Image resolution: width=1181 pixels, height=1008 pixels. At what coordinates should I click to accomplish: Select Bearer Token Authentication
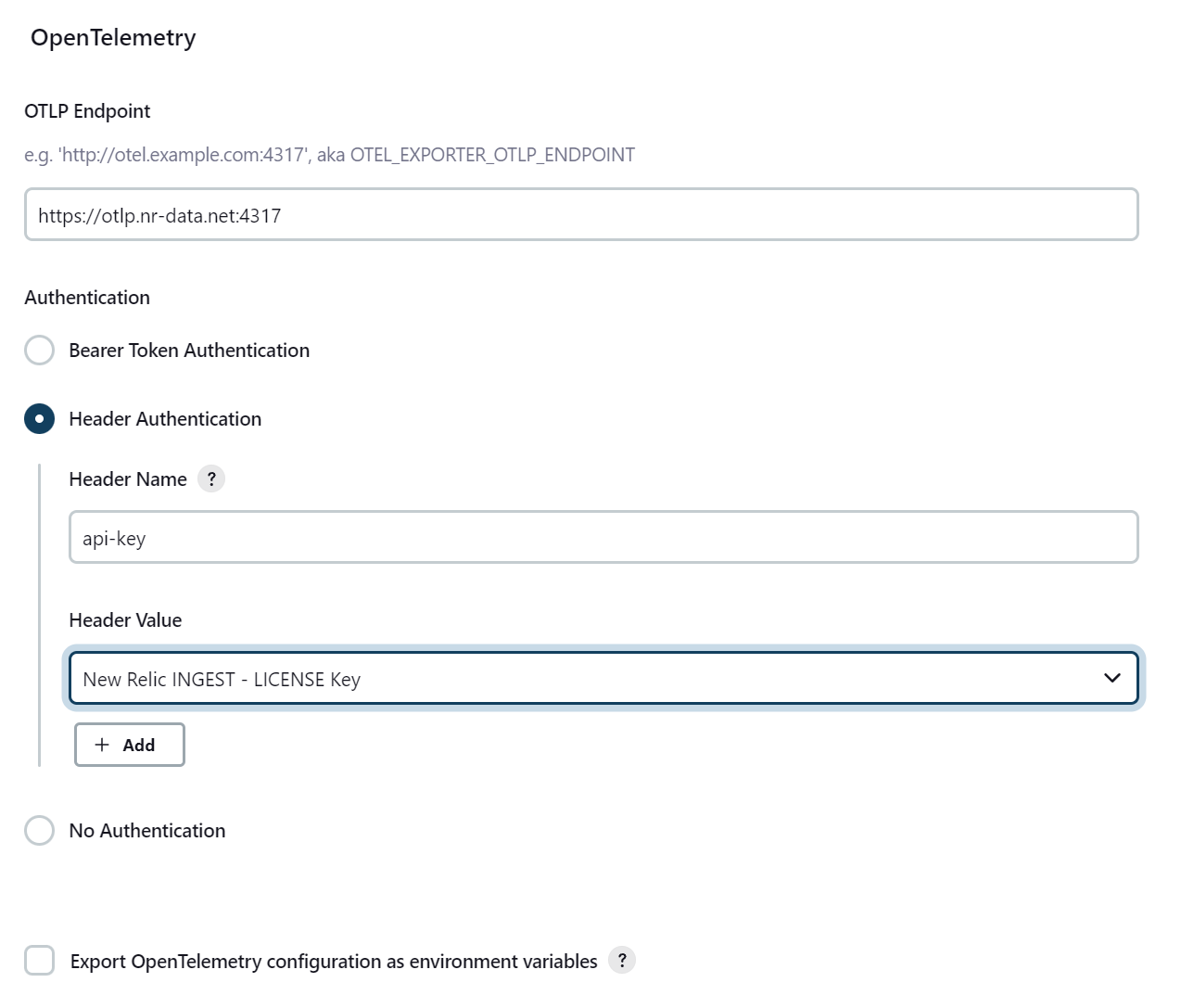click(39, 350)
